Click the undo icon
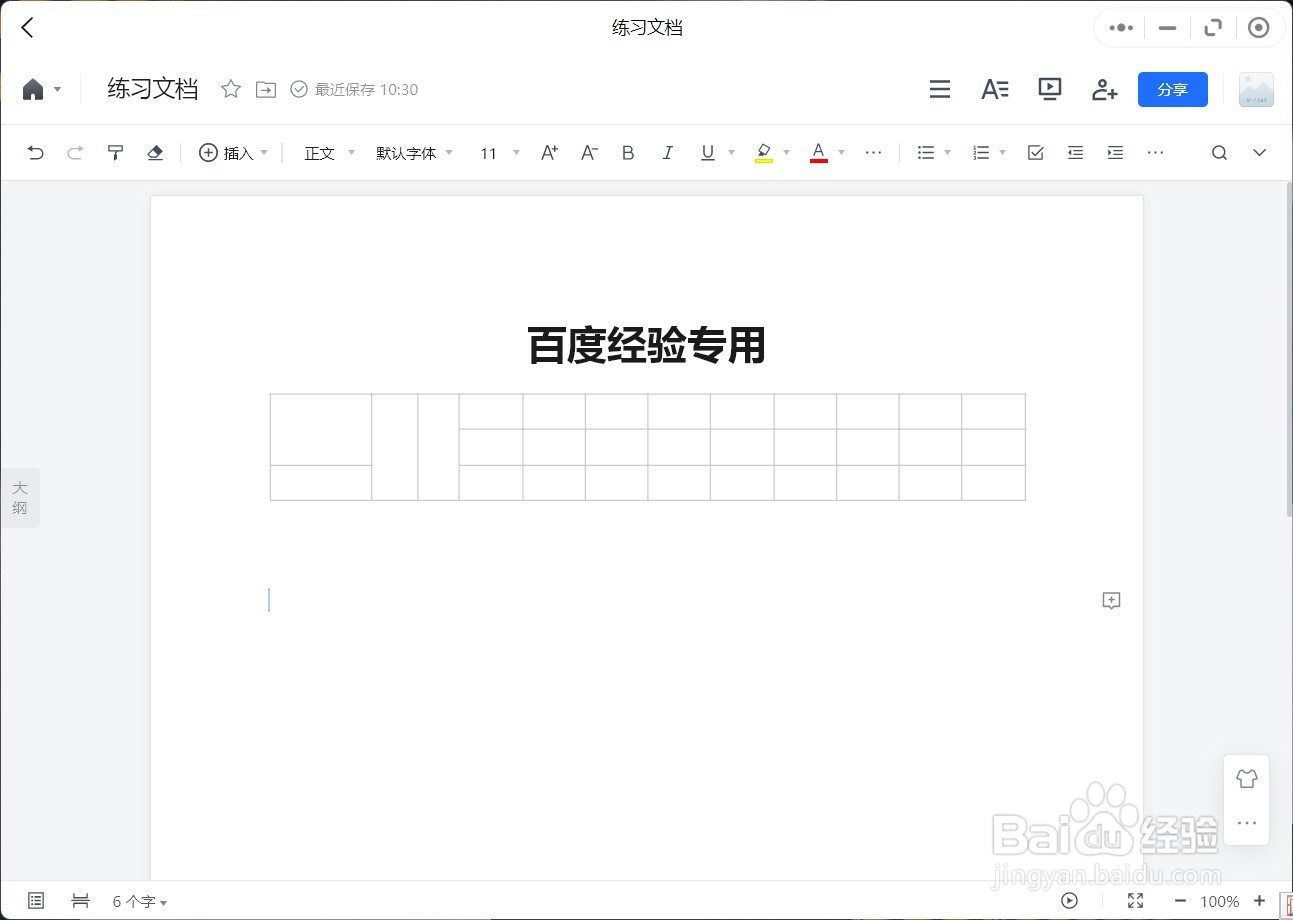The height and width of the screenshot is (920, 1293). click(36, 153)
